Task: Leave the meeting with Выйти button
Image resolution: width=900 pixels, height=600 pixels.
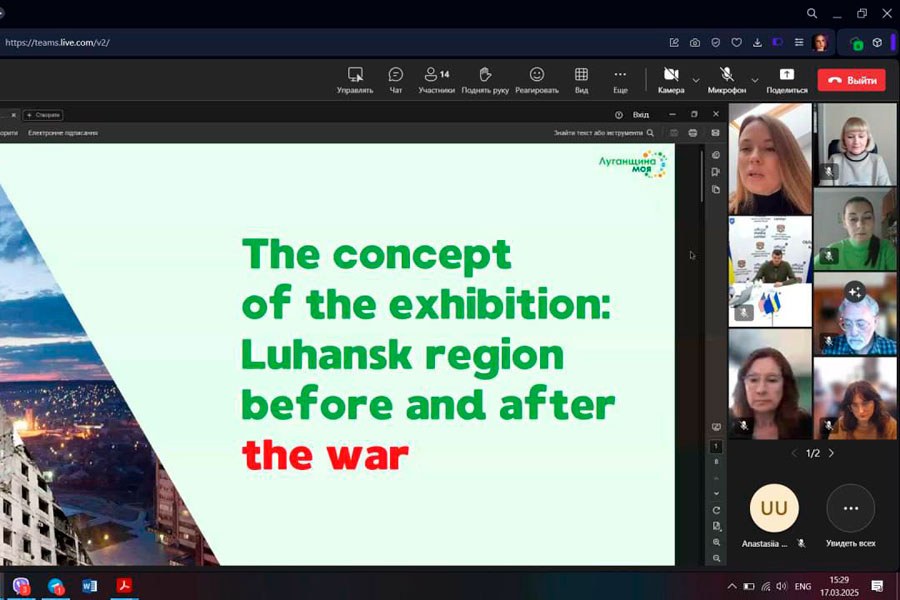Action: tap(850, 80)
